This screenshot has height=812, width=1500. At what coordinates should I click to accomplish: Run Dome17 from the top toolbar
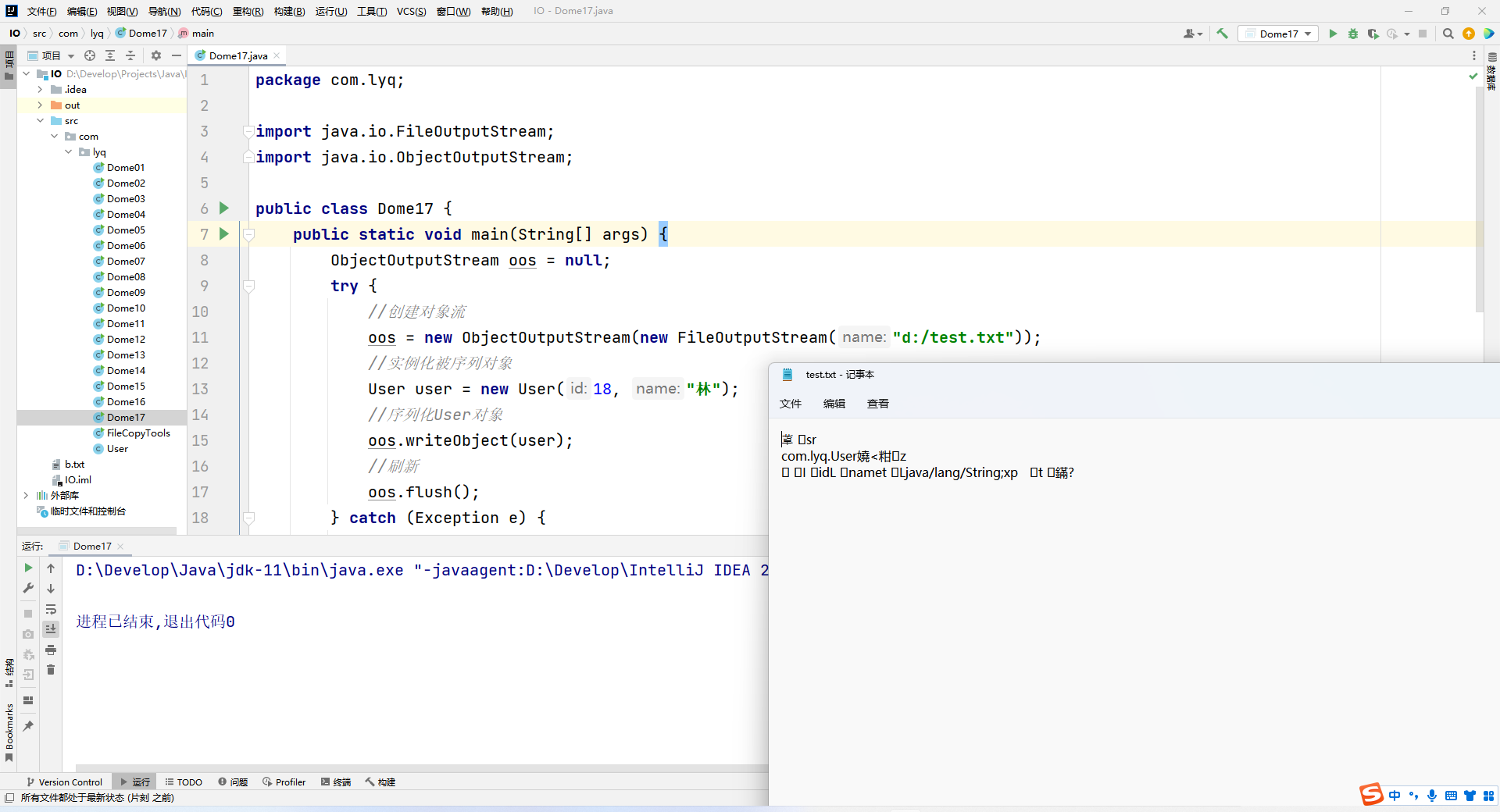tap(1333, 34)
